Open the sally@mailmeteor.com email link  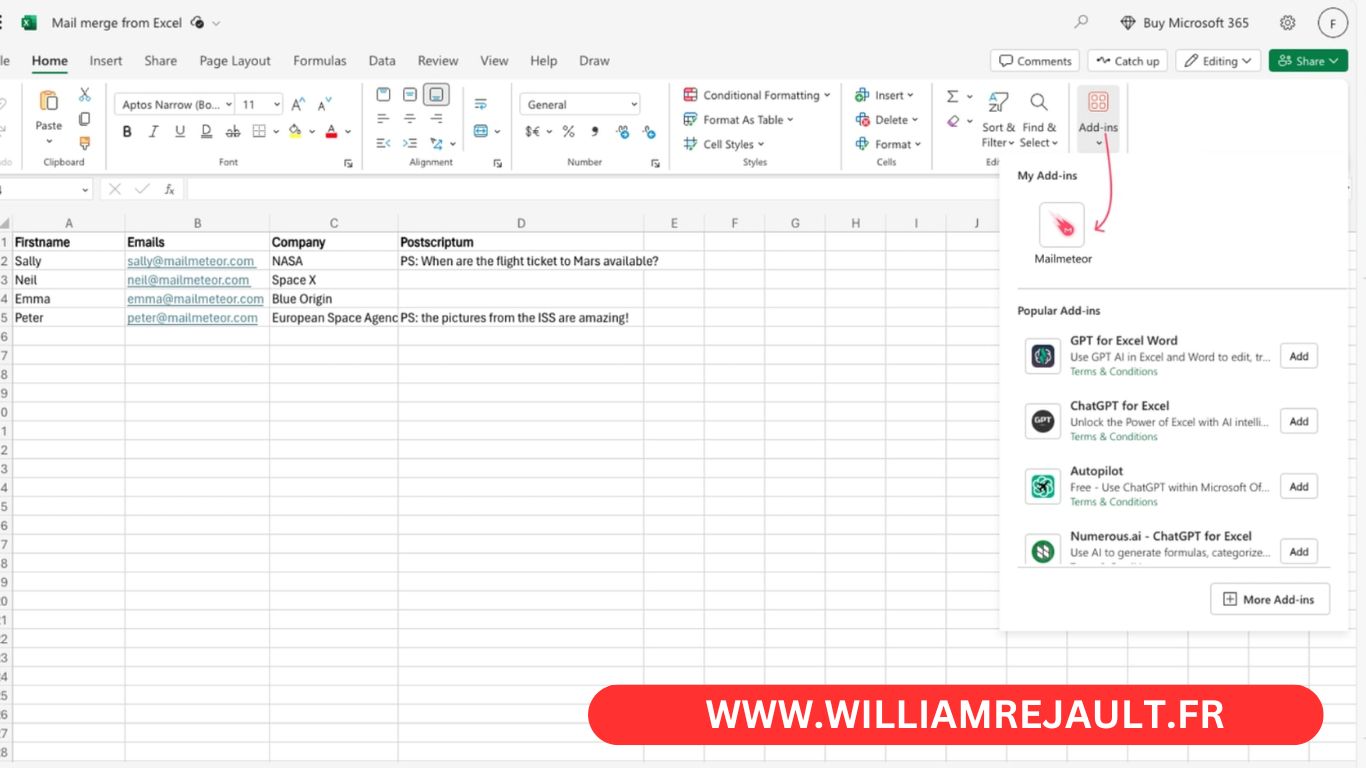coord(190,261)
